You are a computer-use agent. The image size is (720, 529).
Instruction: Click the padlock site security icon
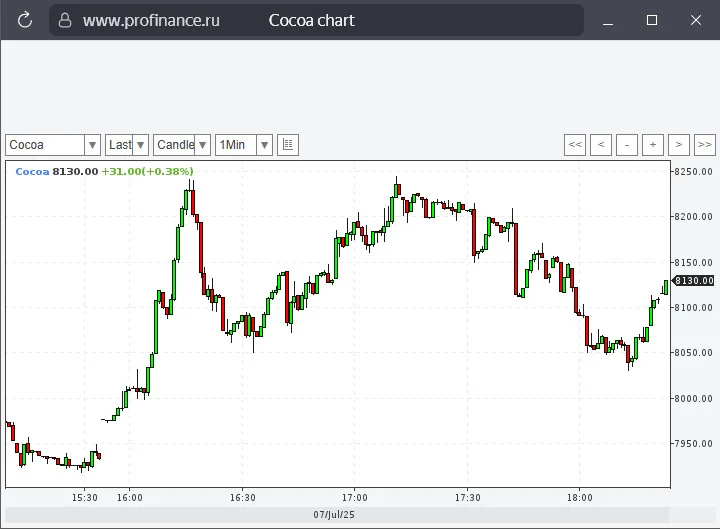(x=65, y=20)
